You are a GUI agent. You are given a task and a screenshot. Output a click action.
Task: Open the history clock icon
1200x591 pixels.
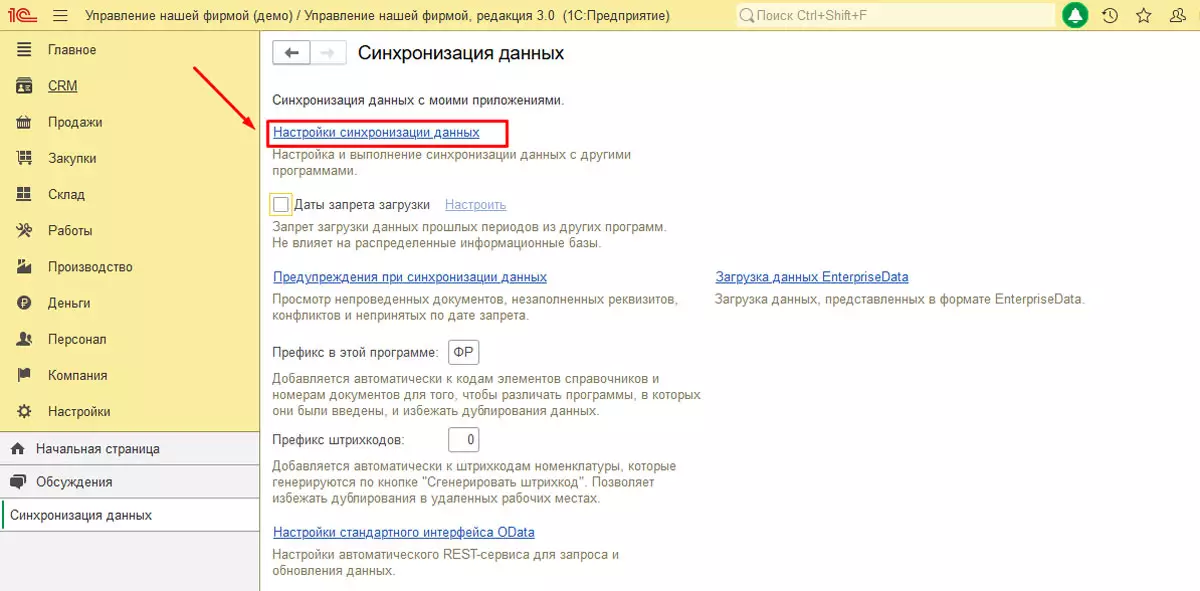point(1110,16)
